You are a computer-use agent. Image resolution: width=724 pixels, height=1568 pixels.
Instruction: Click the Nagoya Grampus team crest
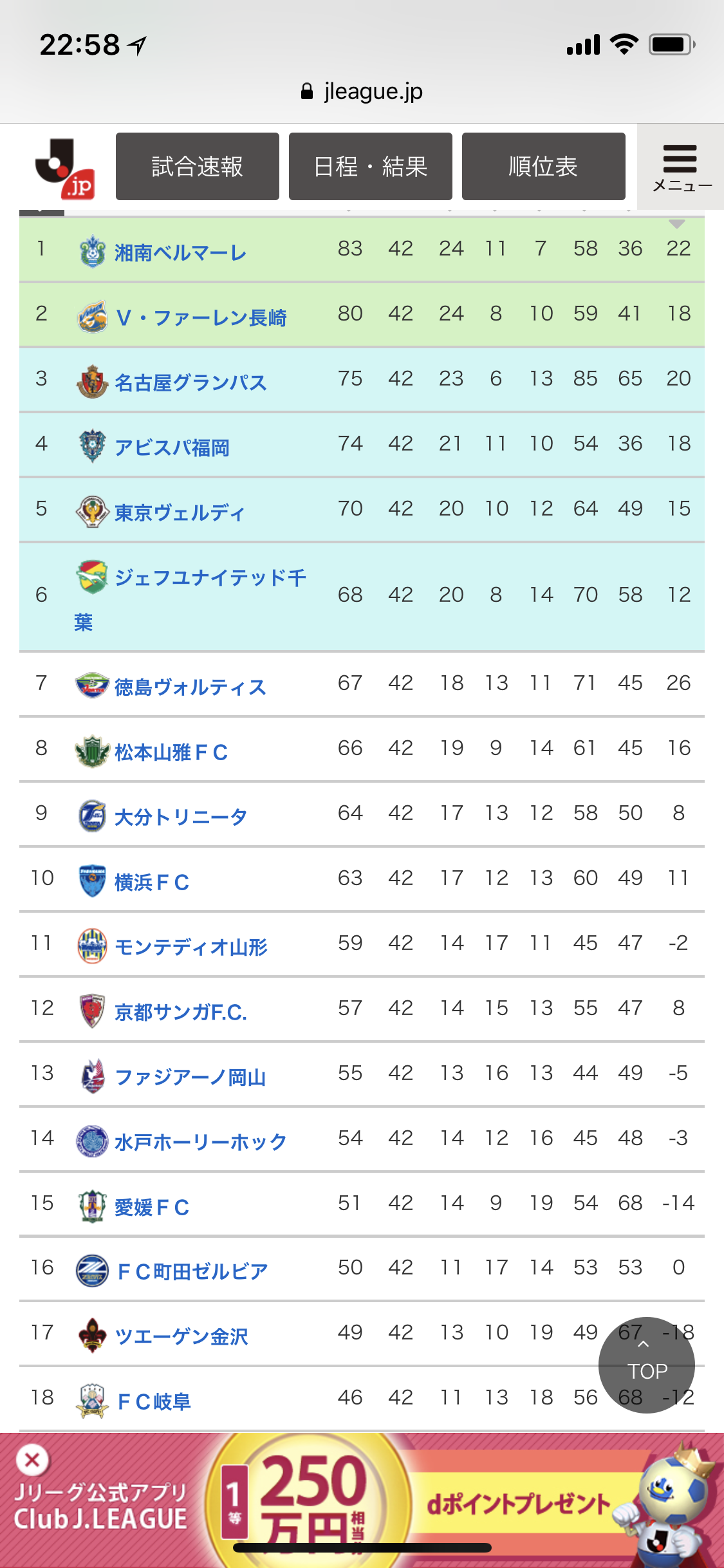[x=92, y=381]
